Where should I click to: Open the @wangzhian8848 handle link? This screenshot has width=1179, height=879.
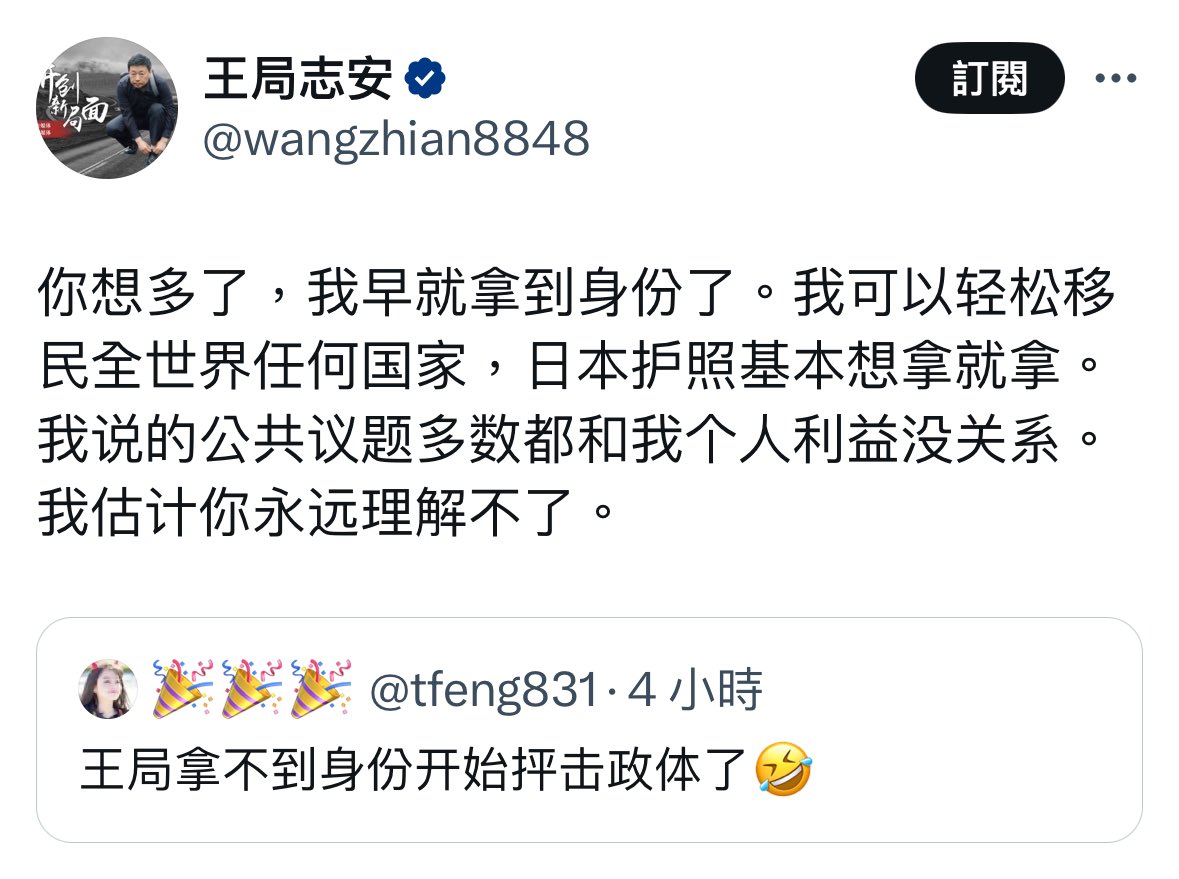point(396,139)
